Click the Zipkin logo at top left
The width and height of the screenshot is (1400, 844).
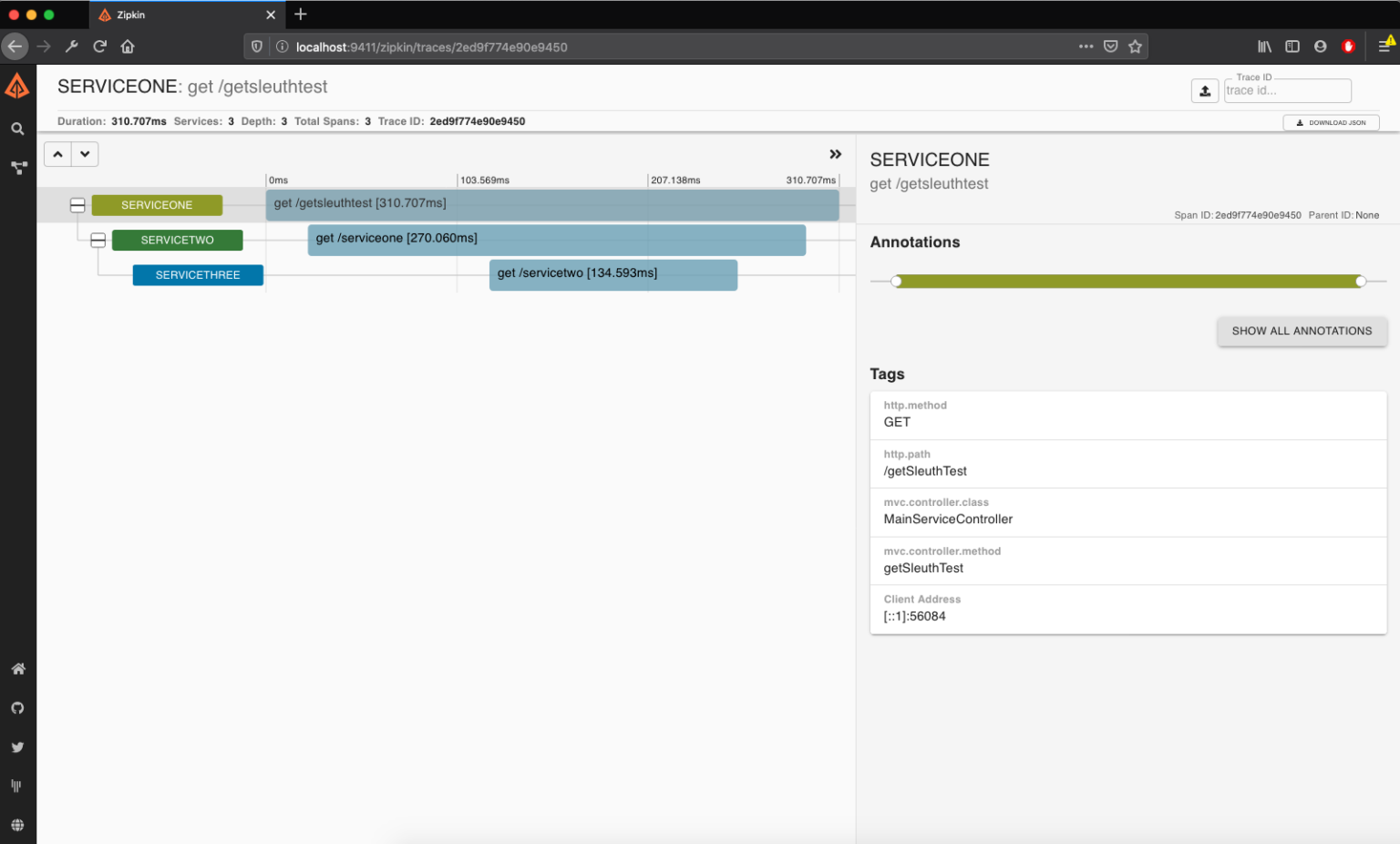17,85
